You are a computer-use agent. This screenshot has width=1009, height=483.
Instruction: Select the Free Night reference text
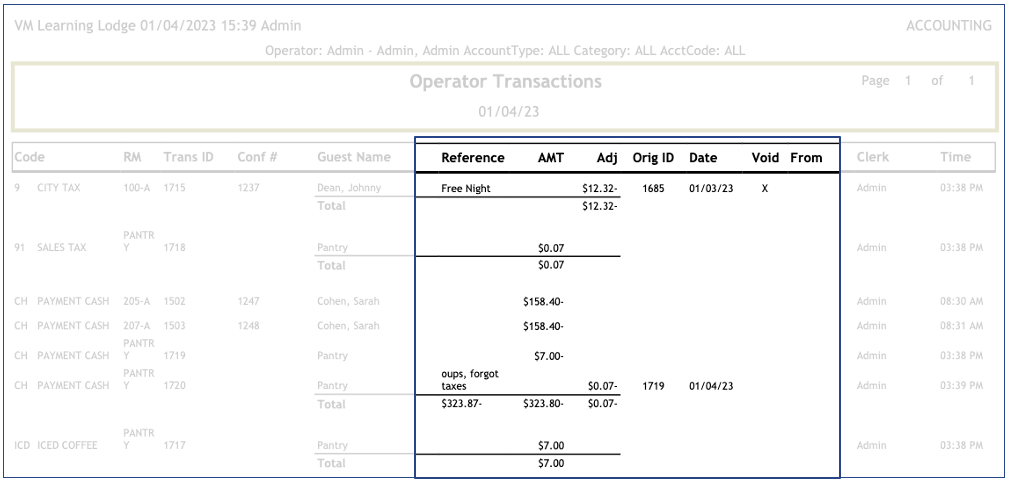click(466, 188)
